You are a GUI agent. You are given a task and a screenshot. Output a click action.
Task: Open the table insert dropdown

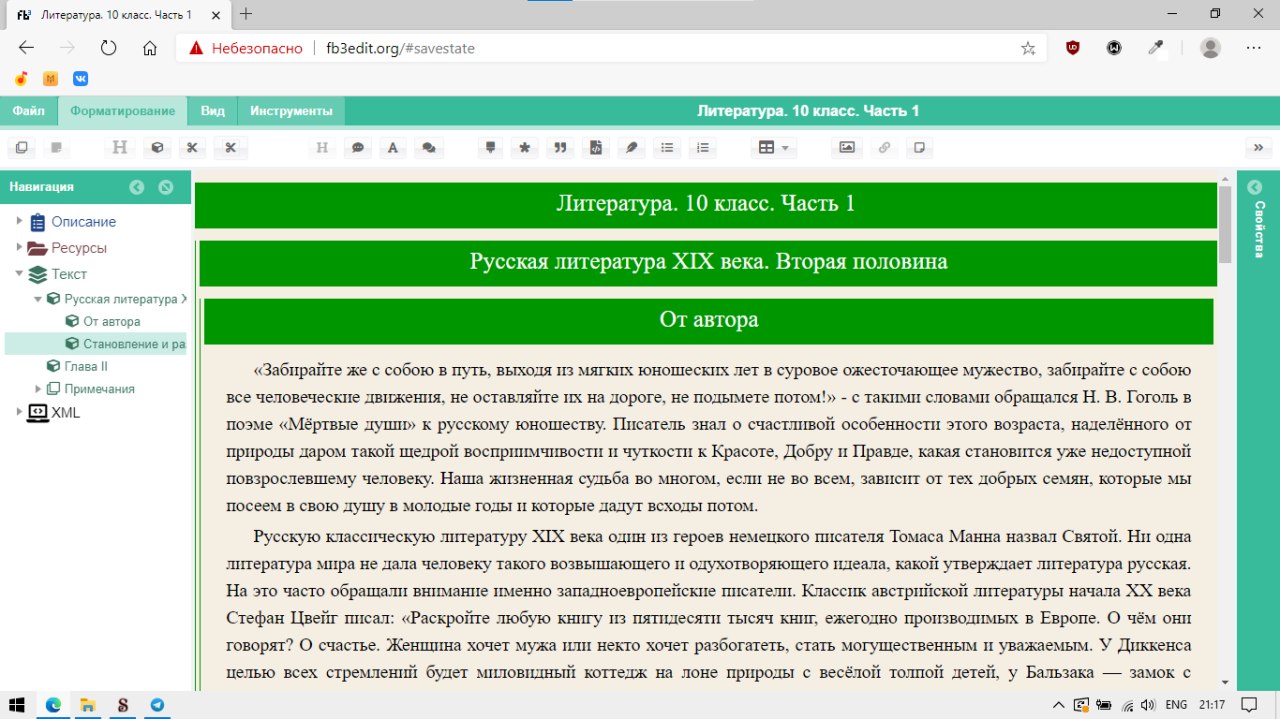(773, 148)
